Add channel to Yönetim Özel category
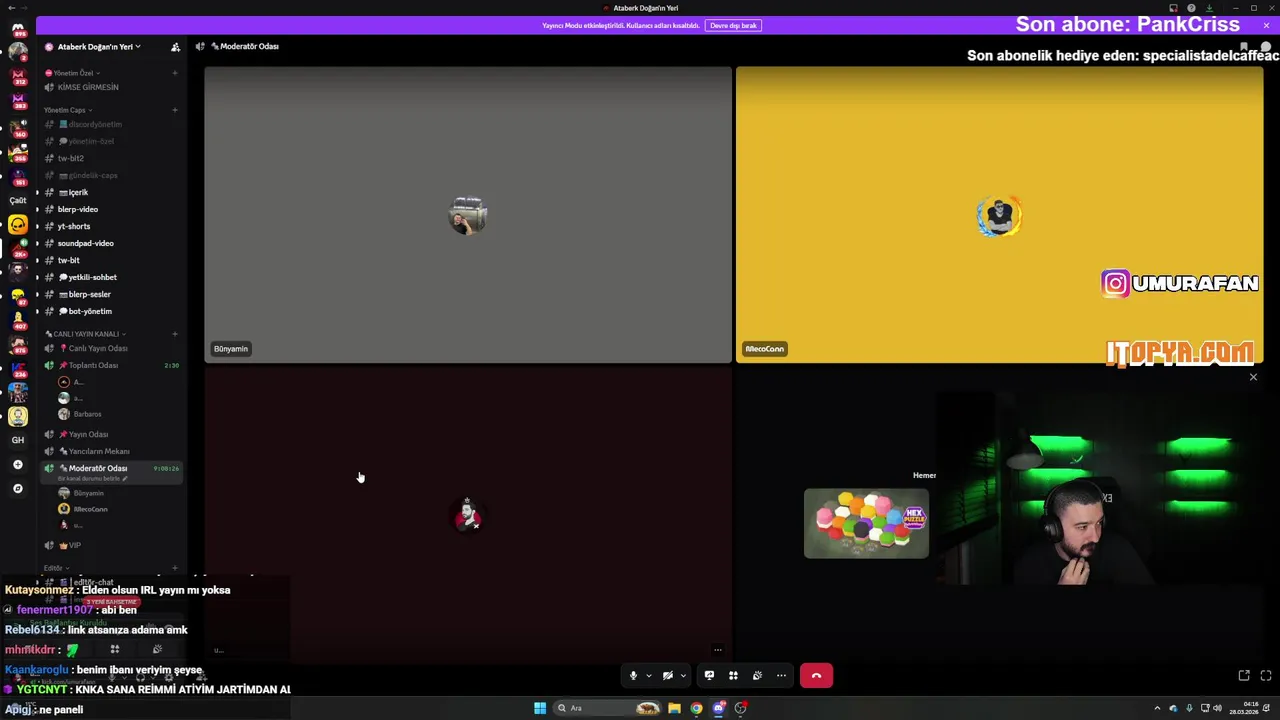 click(175, 73)
